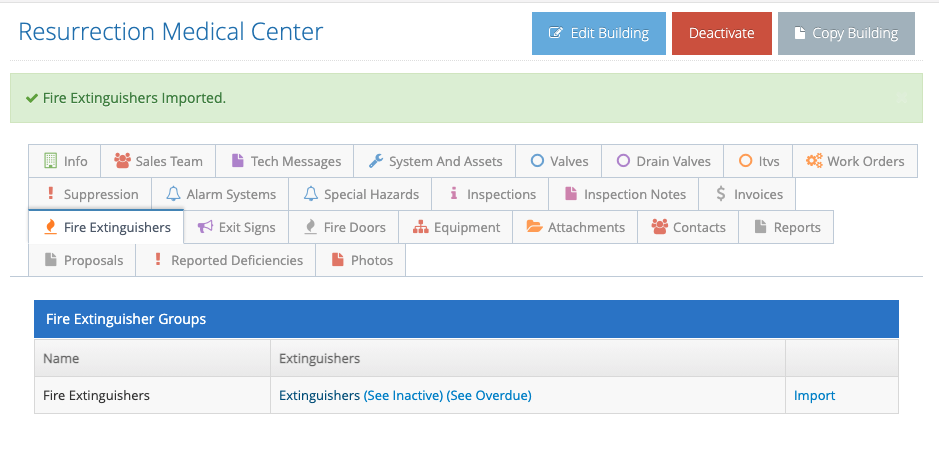Click the gears icon on Work Orders tab
The image size is (939, 464).
click(x=814, y=160)
